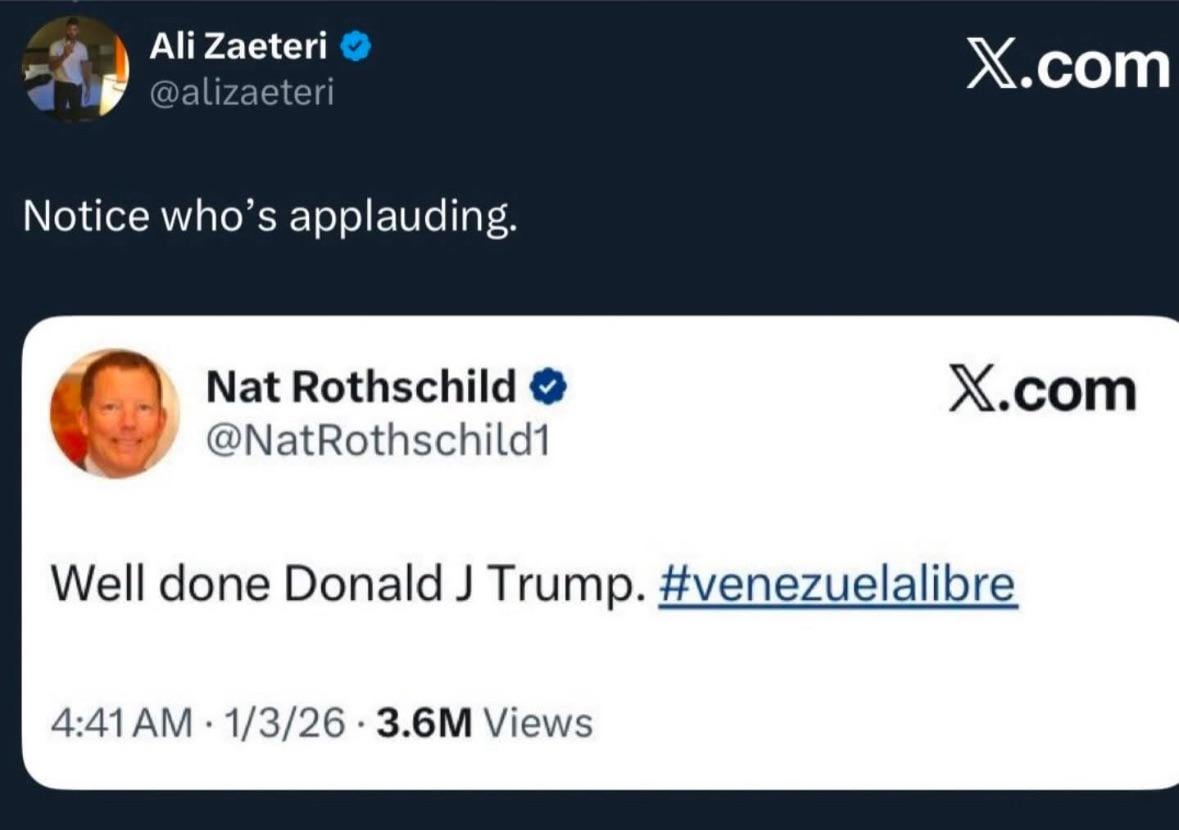Screen dimensions: 1179x830
Task: Click the X.com logo inside quoted post
Action: point(1042,389)
